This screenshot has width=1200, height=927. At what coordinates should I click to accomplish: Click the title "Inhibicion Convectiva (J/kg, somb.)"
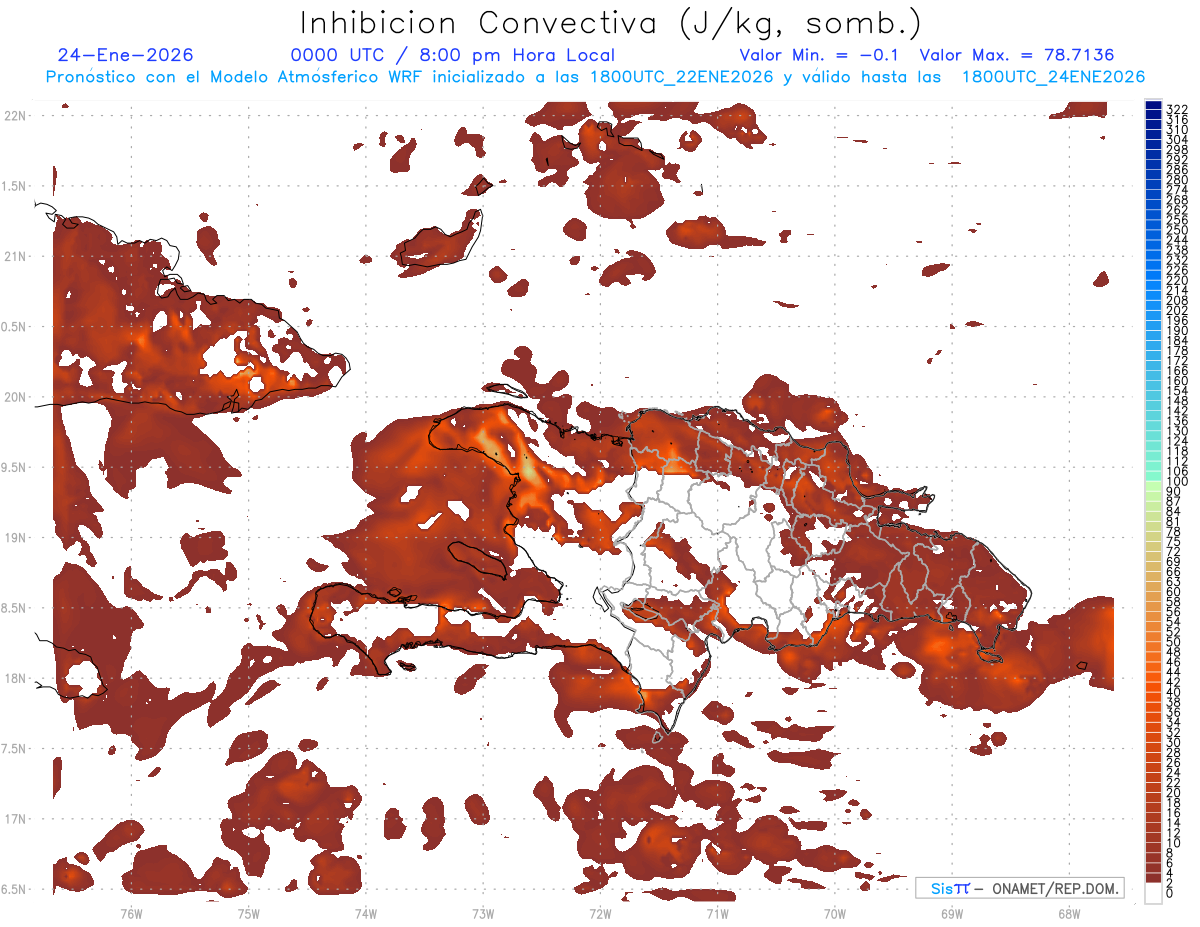611,23
